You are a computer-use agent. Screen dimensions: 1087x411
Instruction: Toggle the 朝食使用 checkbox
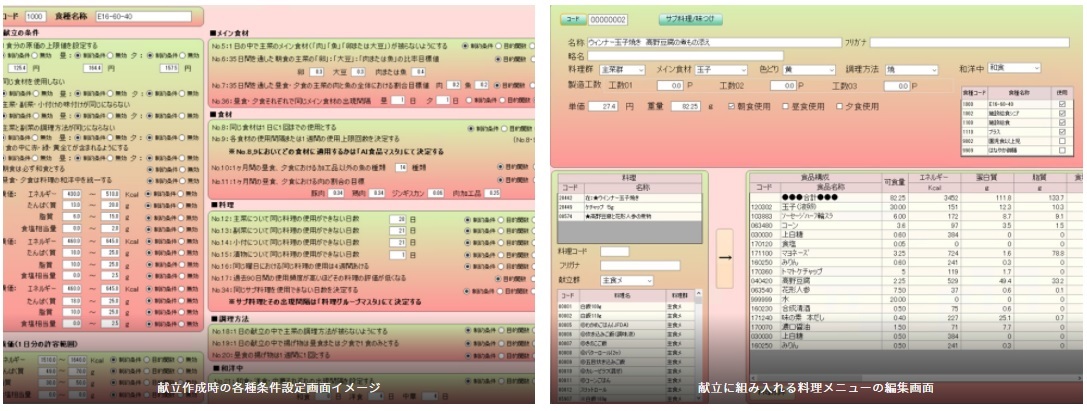[x=731, y=105]
